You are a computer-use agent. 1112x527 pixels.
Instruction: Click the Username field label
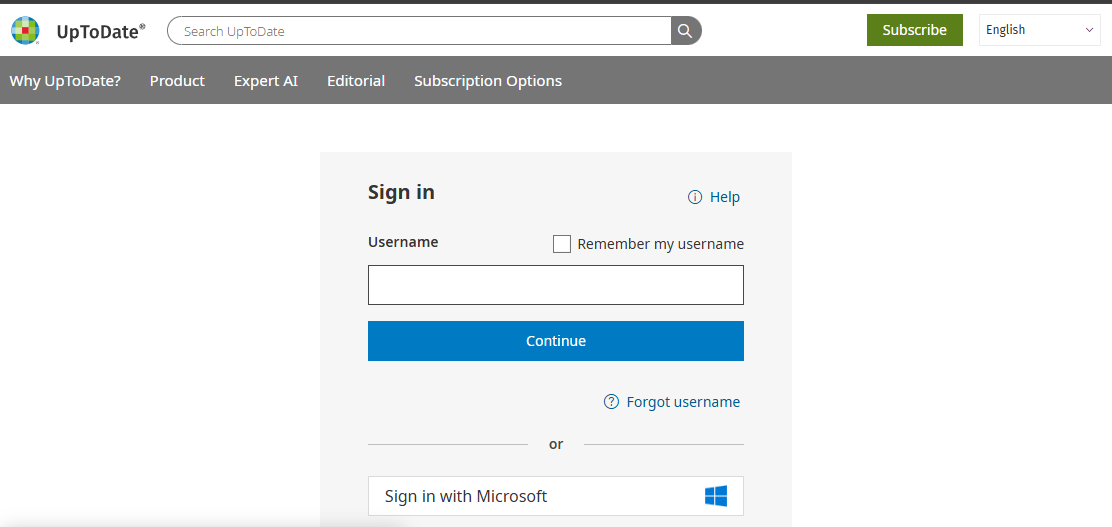(403, 242)
